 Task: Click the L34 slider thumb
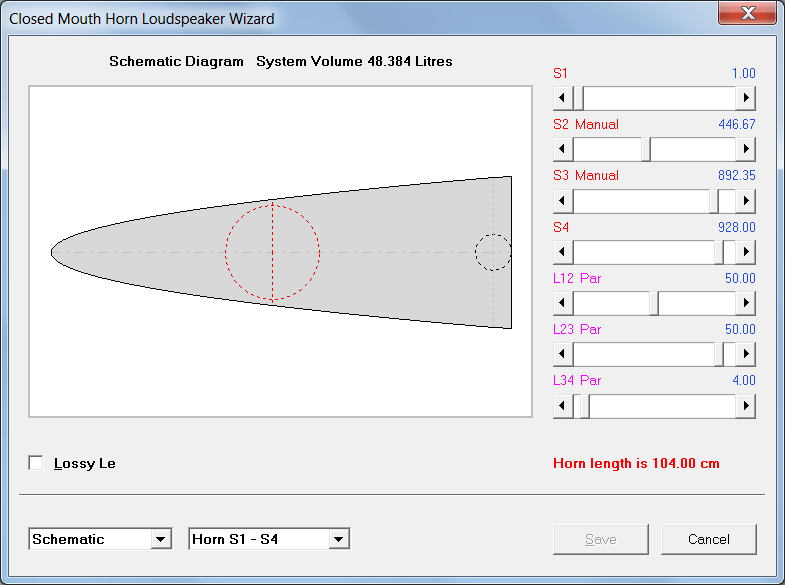pyautogui.click(x=584, y=406)
